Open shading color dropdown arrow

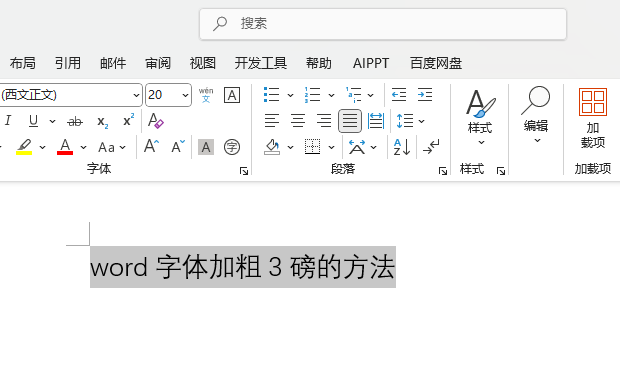point(290,148)
